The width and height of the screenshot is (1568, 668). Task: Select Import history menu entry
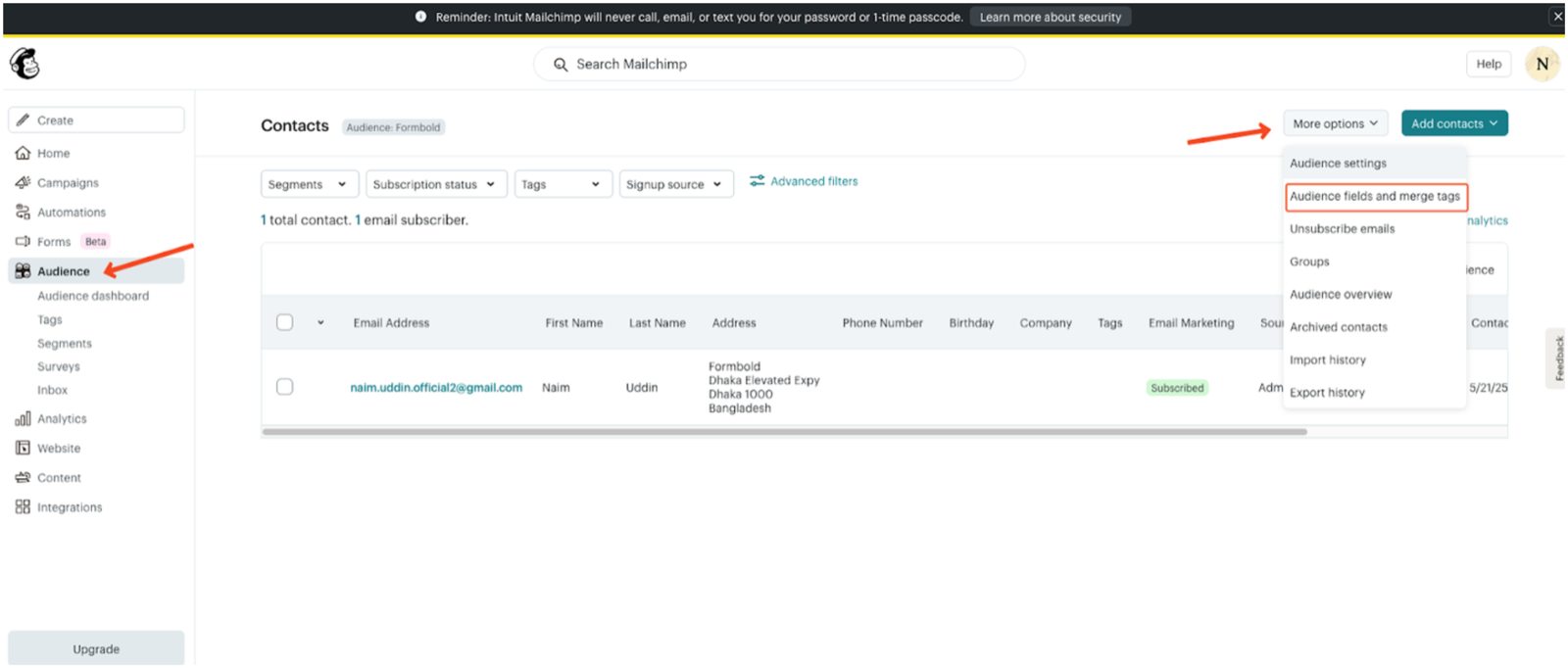pos(1375,359)
